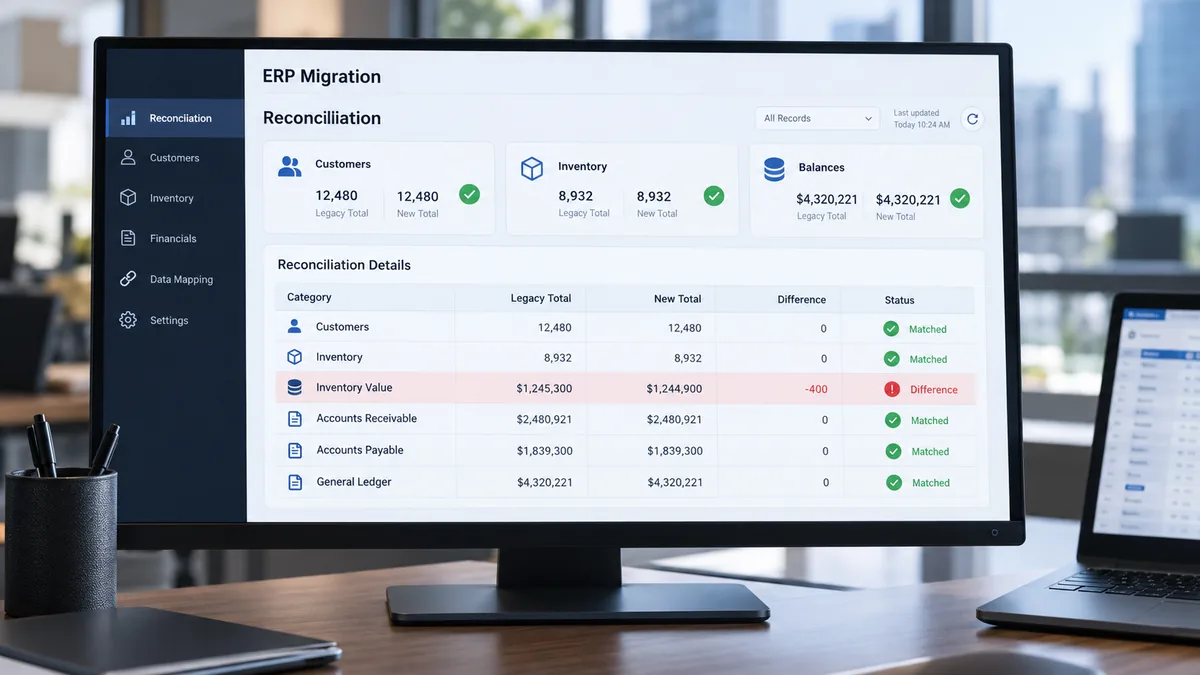Click cube icon in Inventory table row
This screenshot has width=1200, height=675.
pos(294,357)
